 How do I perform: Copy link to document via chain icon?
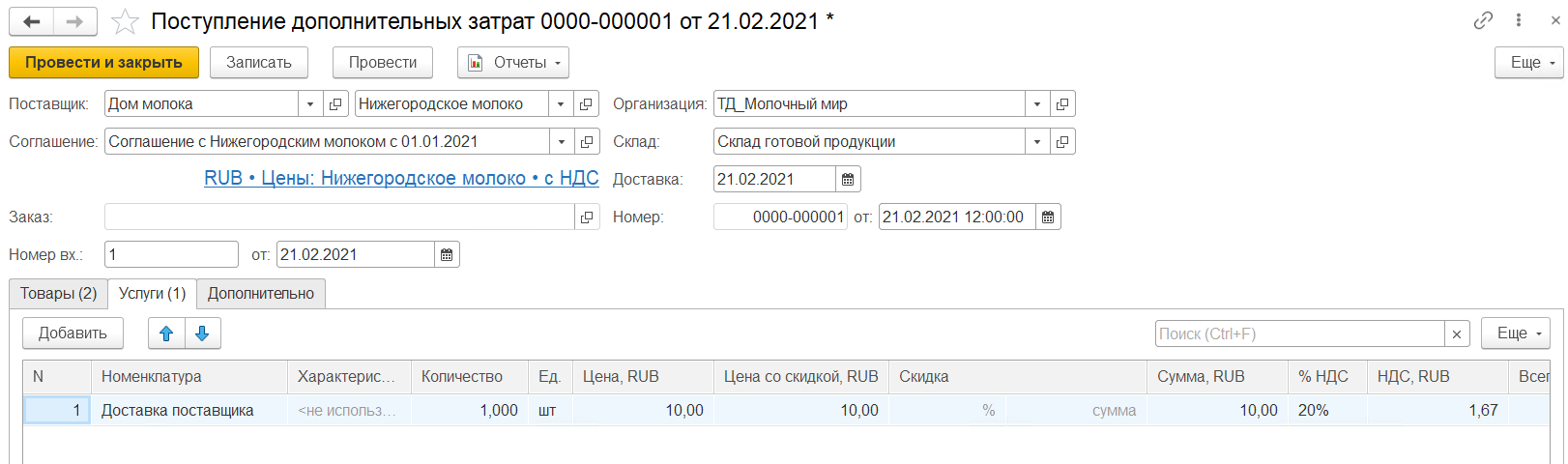pyautogui.click(x=1482, y=20)
